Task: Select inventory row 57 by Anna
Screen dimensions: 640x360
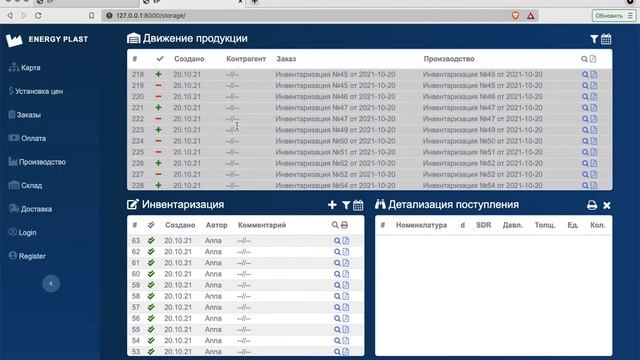Action: 245,307
